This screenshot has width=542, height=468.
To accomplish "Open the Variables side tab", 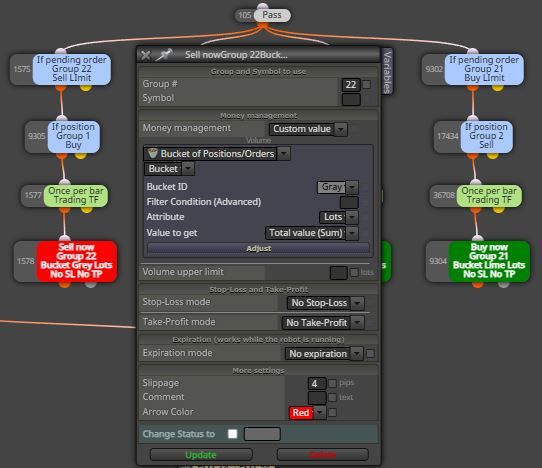I will pos(387,72).
